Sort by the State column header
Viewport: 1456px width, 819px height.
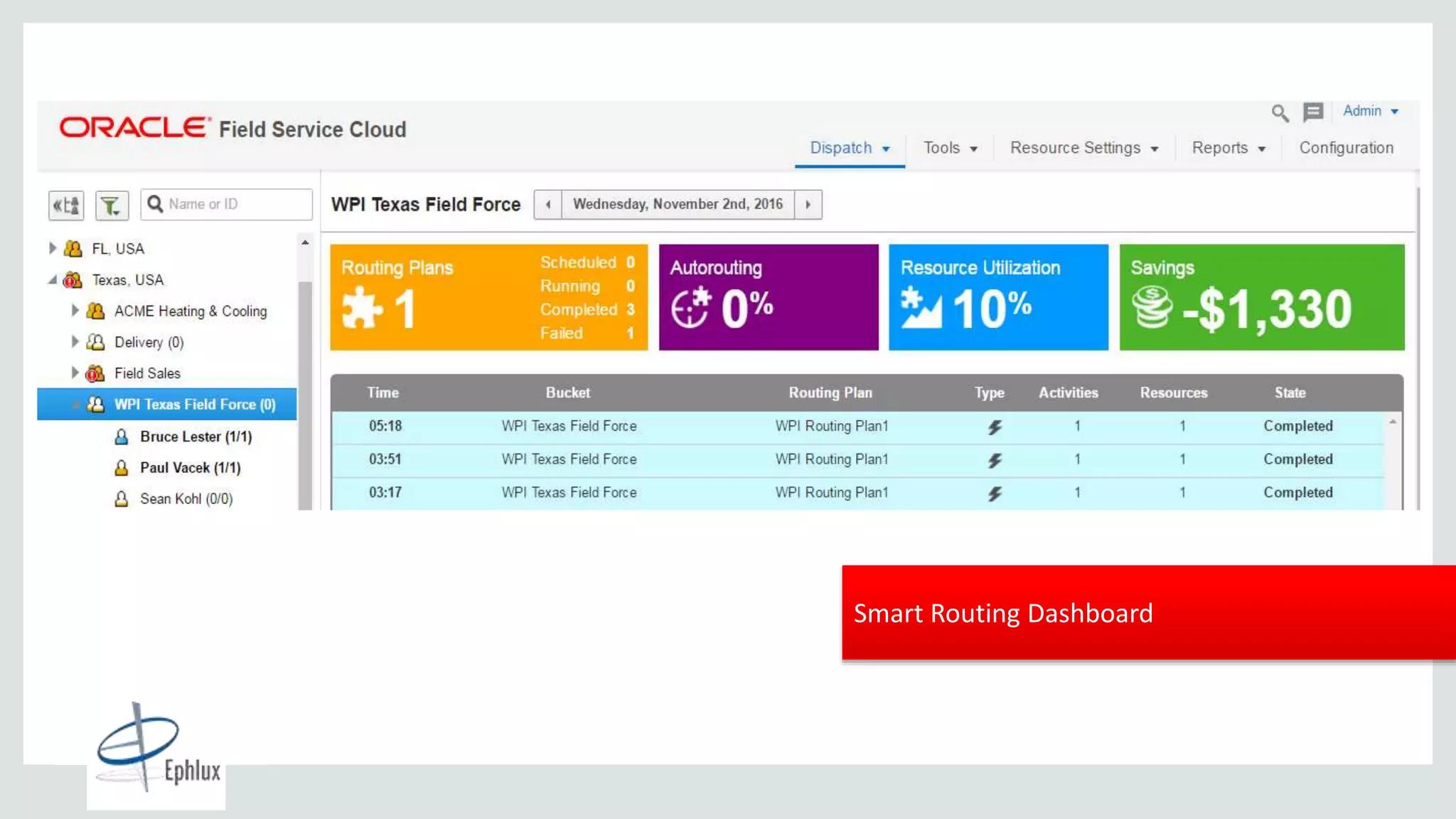click(1290, 392)
